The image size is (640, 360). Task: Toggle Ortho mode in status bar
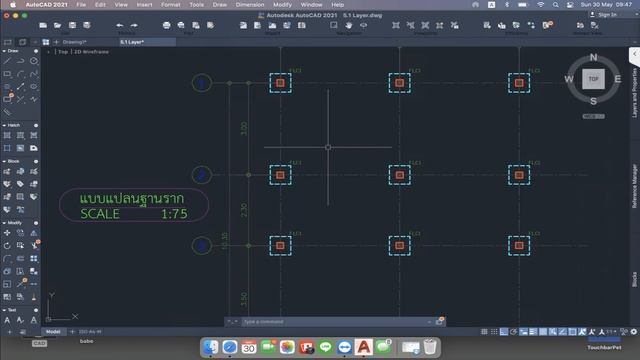[x=504, y=332]
